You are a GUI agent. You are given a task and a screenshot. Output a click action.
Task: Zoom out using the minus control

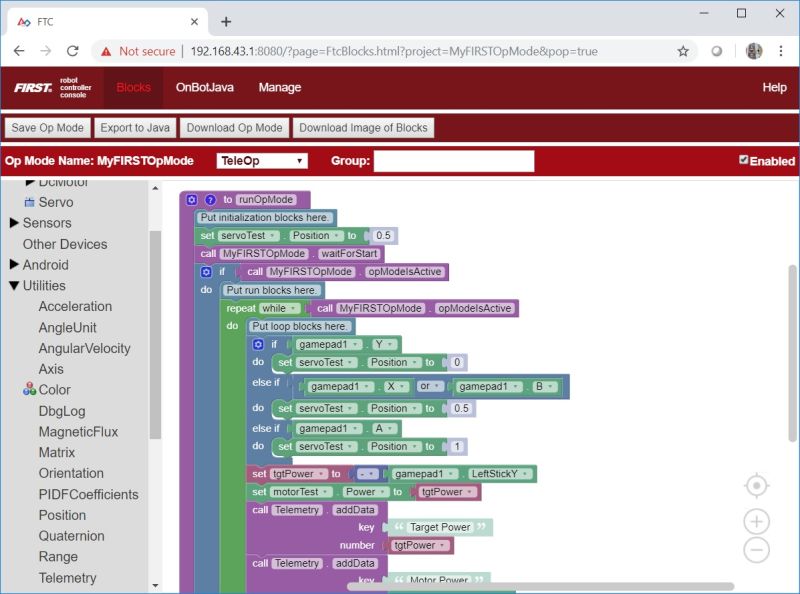pos(756,551)
